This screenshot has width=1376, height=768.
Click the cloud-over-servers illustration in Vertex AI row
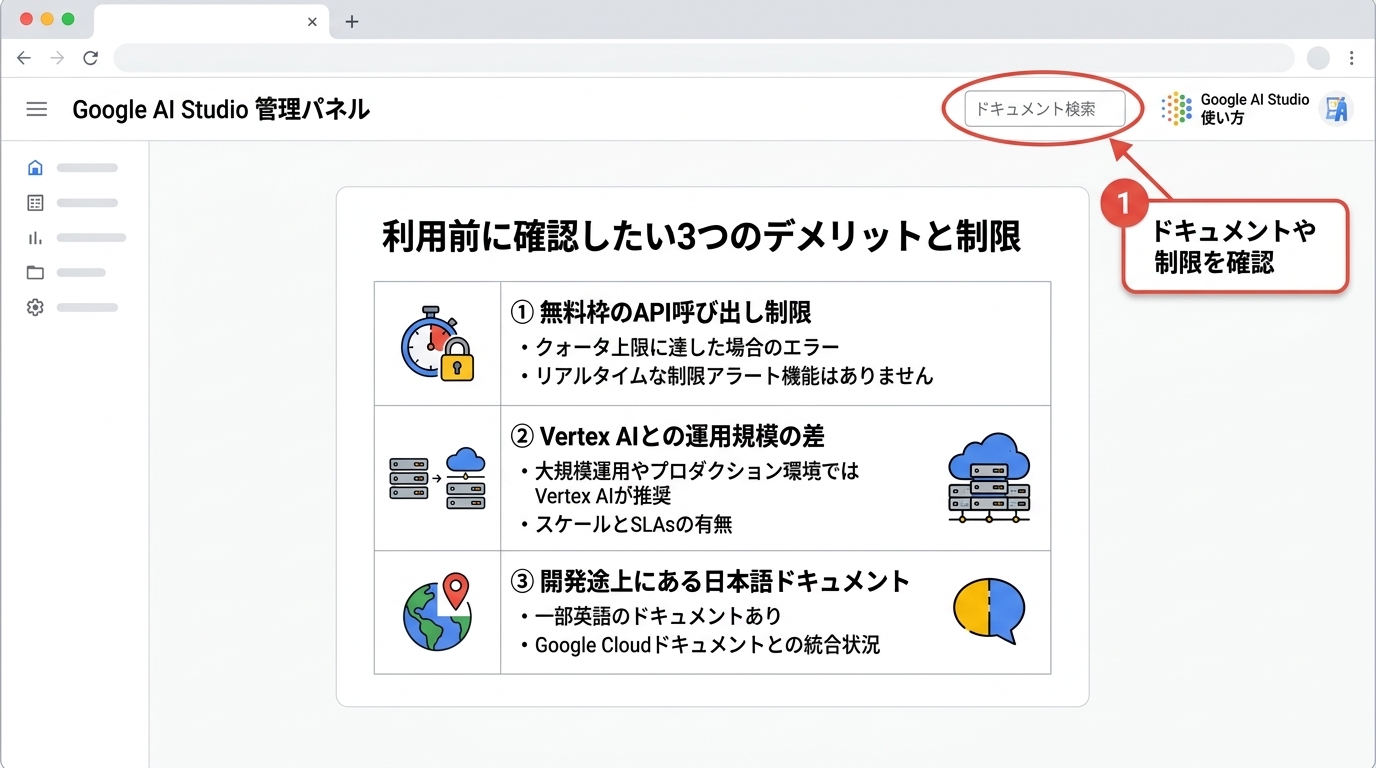coord(989,477)
